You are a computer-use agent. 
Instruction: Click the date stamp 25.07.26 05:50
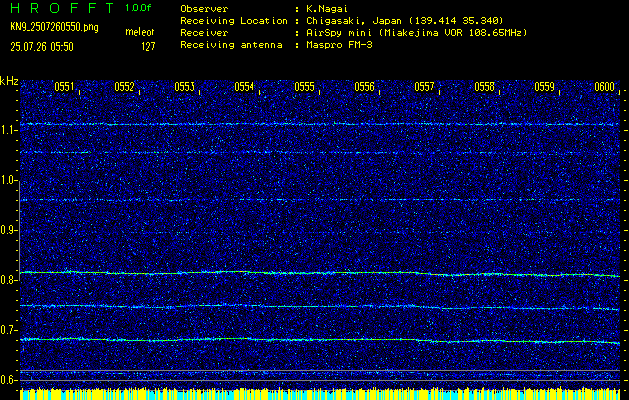coord(42,47)
